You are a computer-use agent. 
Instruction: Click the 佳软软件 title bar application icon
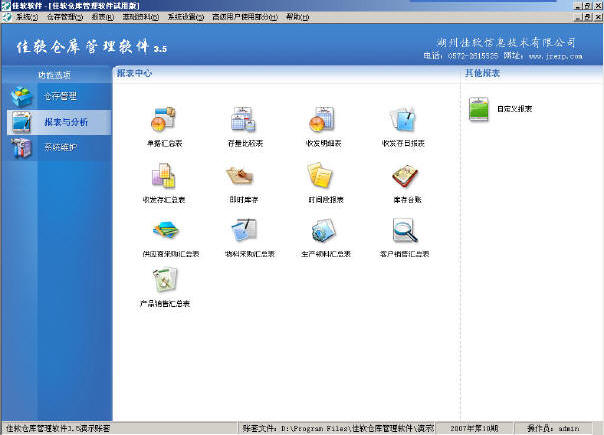[6, 5]
